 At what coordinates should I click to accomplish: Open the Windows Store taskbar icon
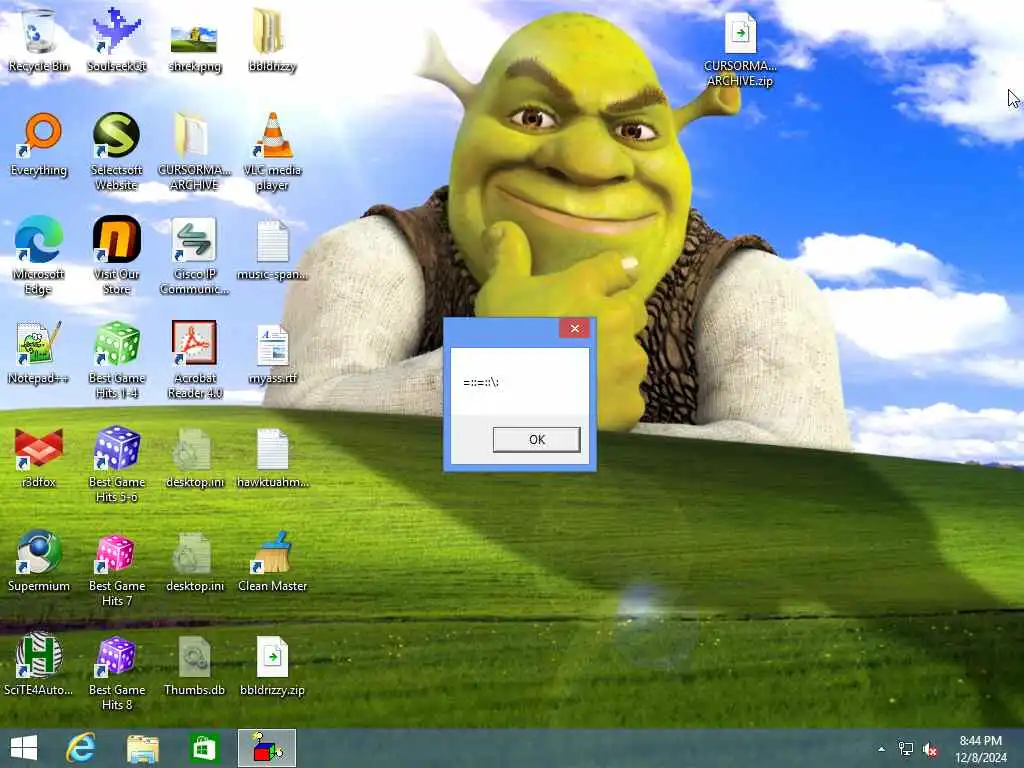pyautogui.click(x=204, y=748)
